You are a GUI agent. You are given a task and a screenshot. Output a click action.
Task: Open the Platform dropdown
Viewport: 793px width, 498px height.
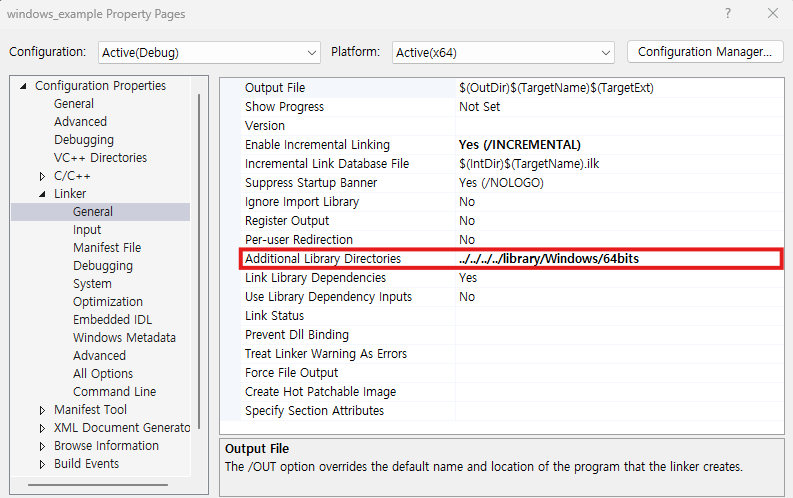pos(503,52)
